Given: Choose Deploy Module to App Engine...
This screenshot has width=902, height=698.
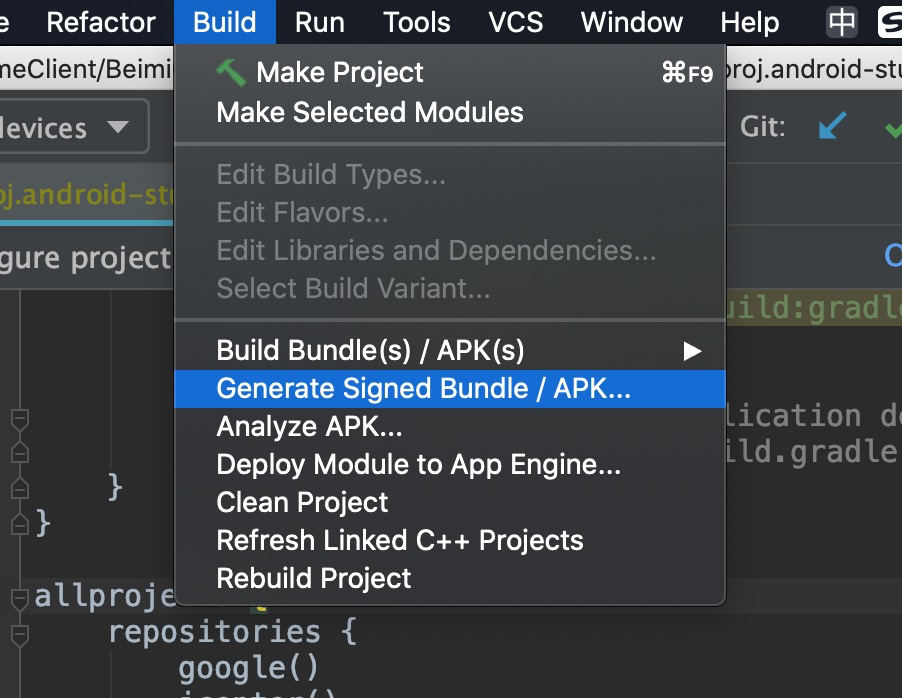Looking at the screenshot, I should pyautogui.click(x=450, y=465).
